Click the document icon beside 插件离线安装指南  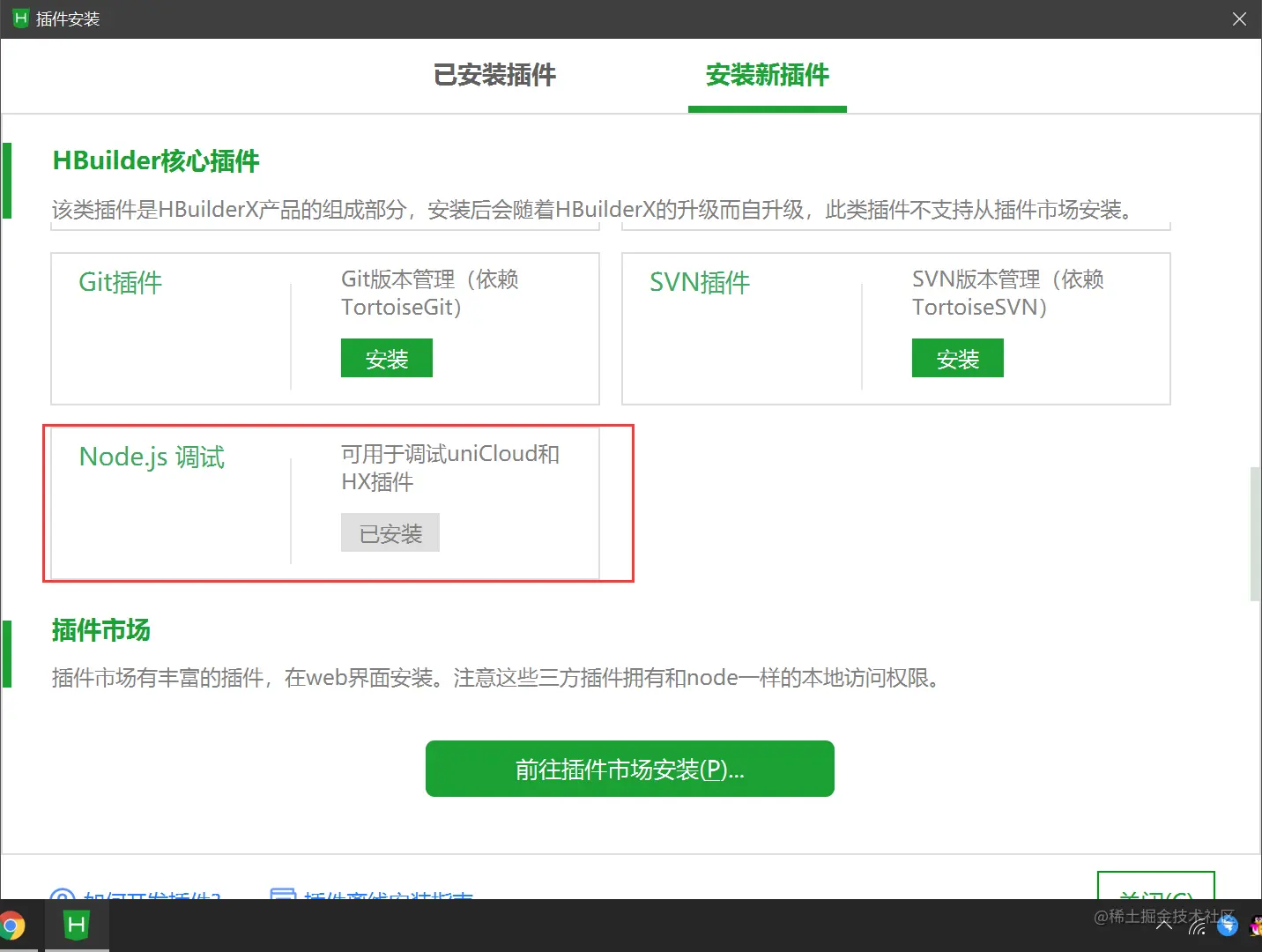pyautogui.click(x=282, y=896)
